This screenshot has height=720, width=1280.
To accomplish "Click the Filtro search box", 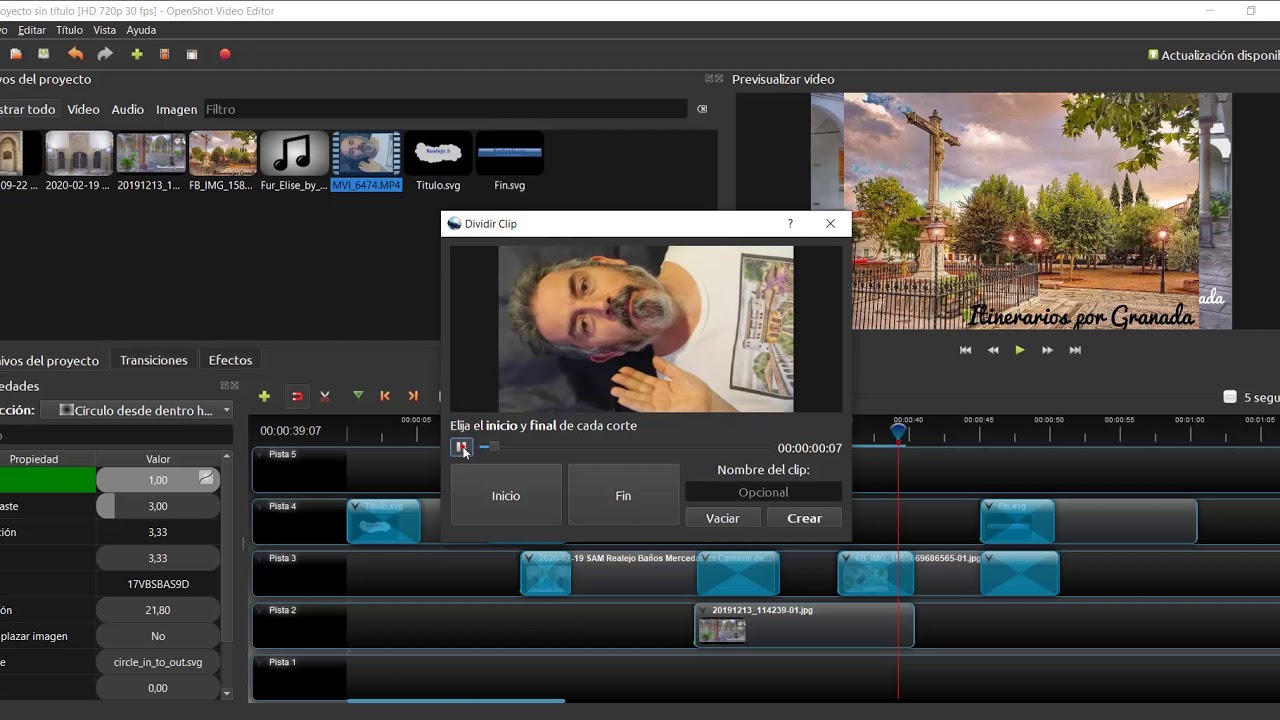I will click(x=445, y=109).
